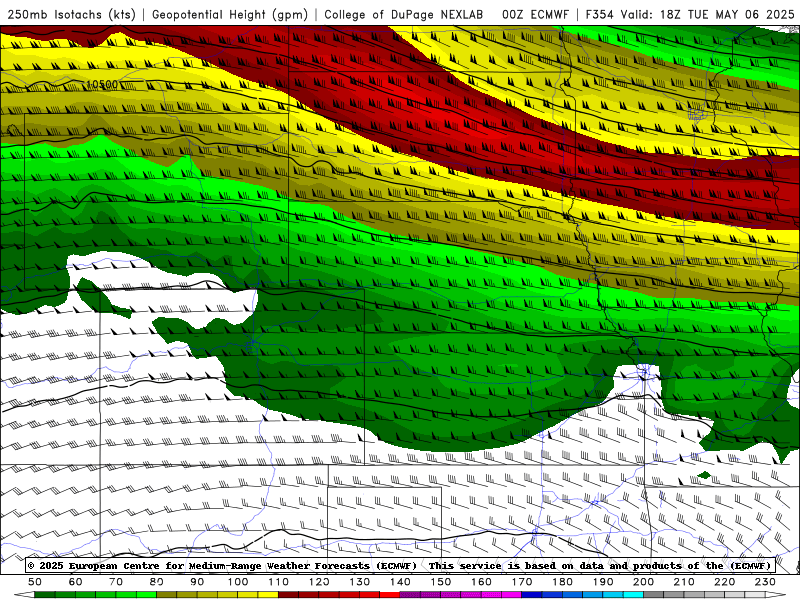This screenshot has width=800, height=600.
Task: Click the "250mb Isotachs (kts)" title text
Action: pyautogui.click(x=71, y=14)
